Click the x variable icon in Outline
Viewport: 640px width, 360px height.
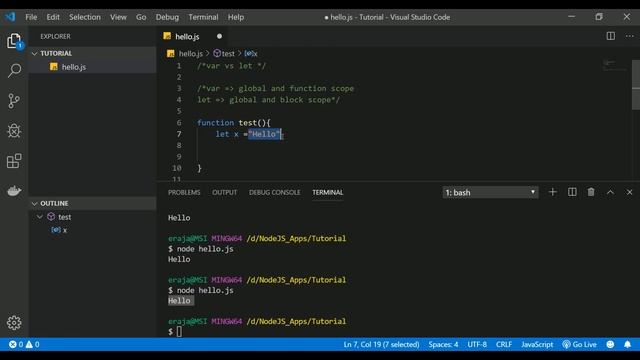click(x=56, y=230)
